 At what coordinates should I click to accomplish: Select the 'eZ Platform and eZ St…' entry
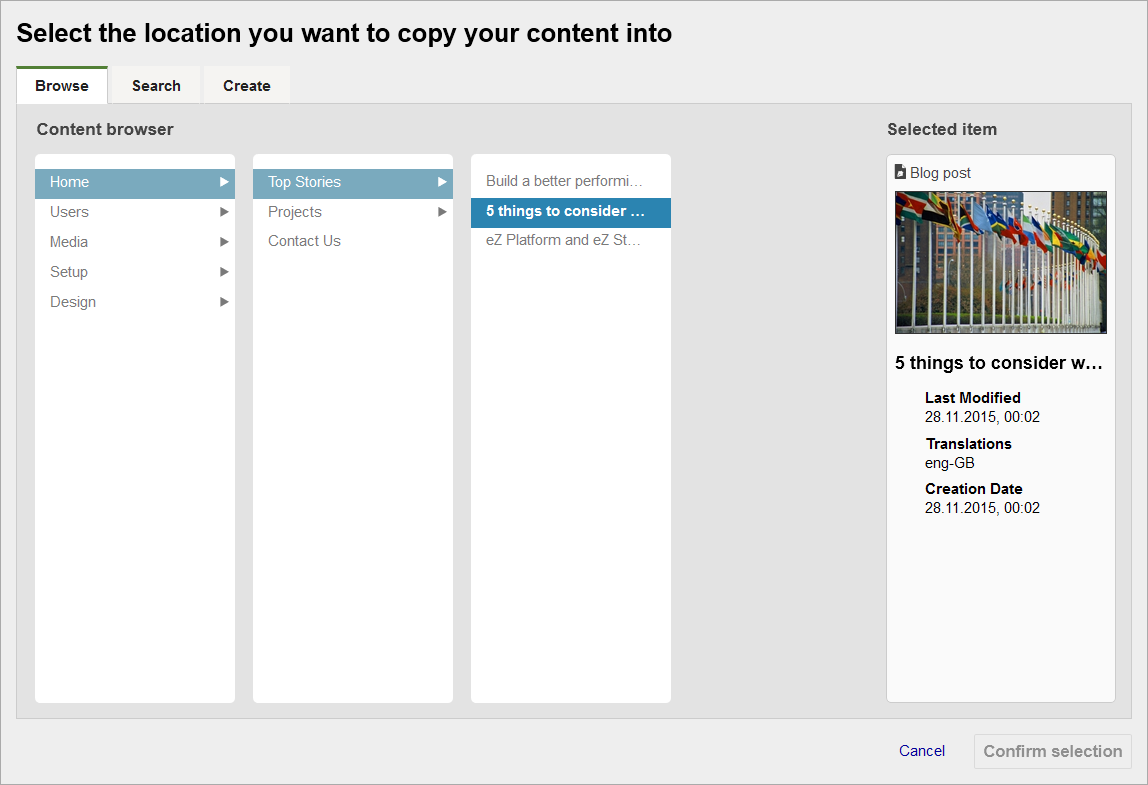(563, 240)
